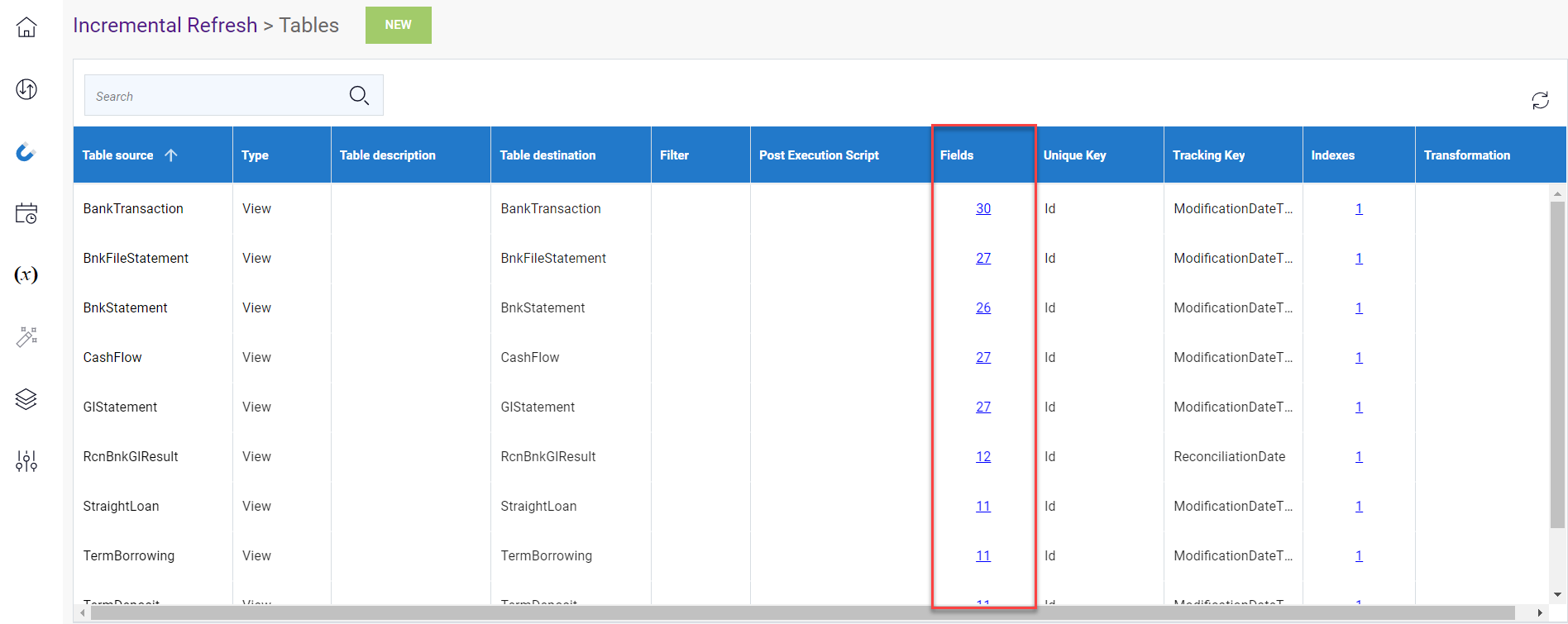Open the 12 fields link for RcnBnkGlResult
This screenshot has width=1568, height=624.
(982, 457)
